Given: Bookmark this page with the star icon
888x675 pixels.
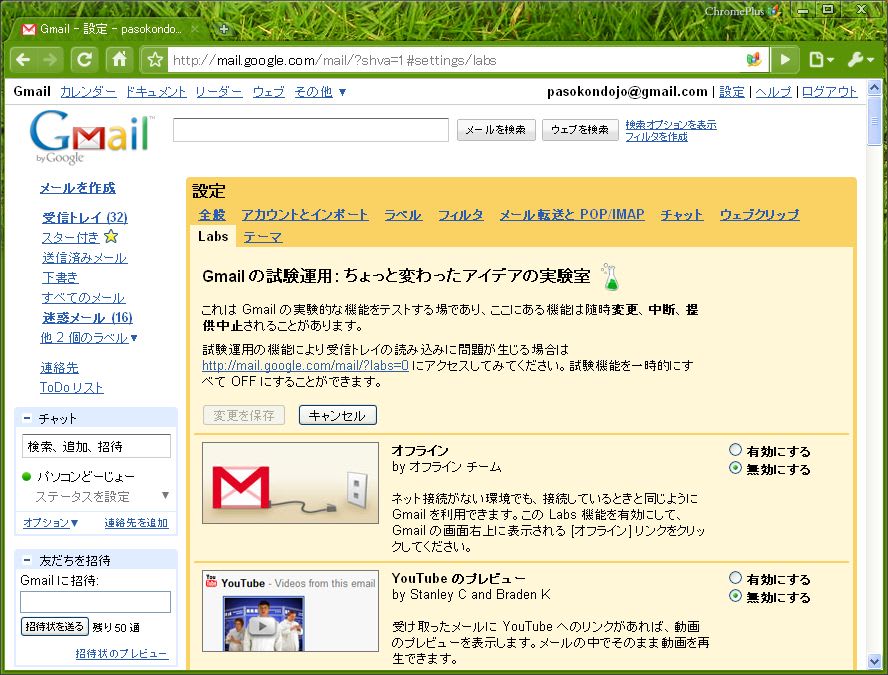Looking at the screenshot, I should (155, 60).
